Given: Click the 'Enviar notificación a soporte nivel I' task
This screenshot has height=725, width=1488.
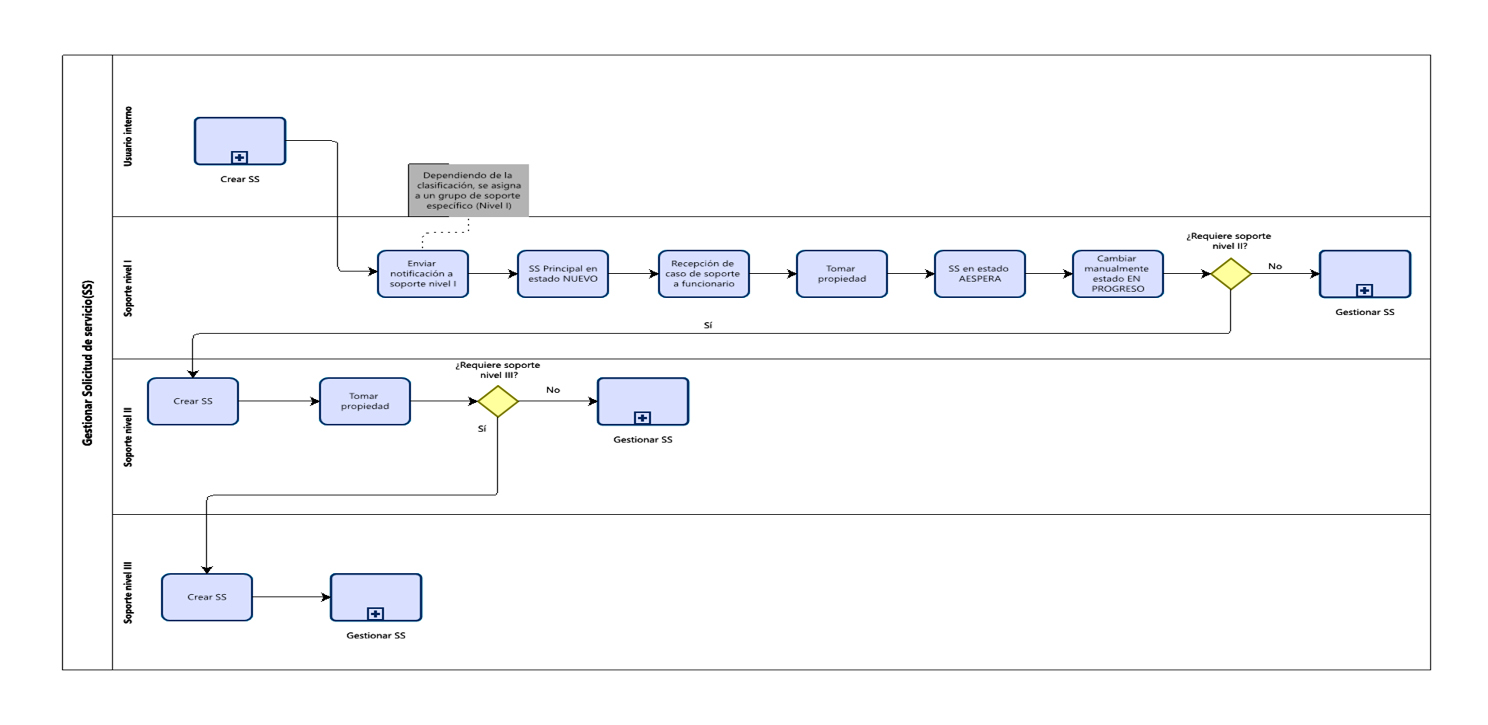Looking at the screenshot, I should (x=422, y=273).
